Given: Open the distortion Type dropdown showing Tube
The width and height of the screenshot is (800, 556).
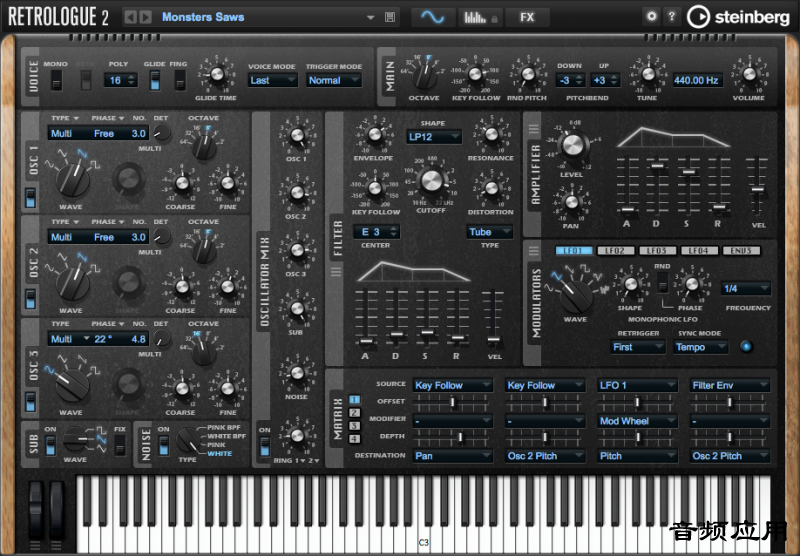Looking at the screenshot, I should [489, 232].
